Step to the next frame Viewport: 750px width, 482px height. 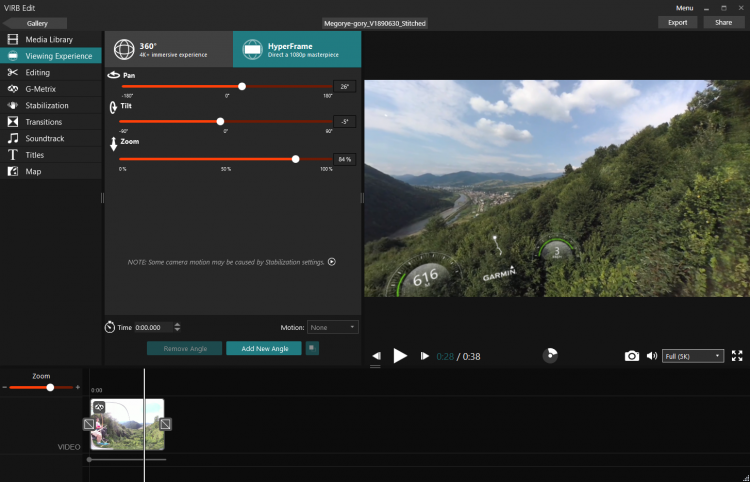[x=424, y=356]
